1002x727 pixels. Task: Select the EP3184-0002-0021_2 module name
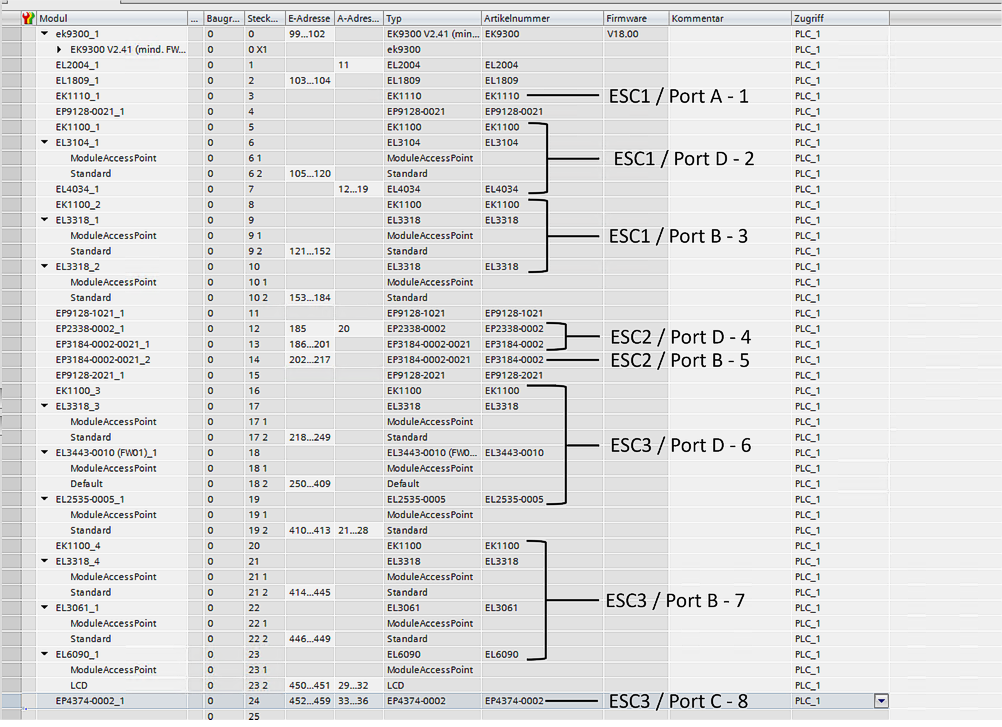(x=103, y=360)
